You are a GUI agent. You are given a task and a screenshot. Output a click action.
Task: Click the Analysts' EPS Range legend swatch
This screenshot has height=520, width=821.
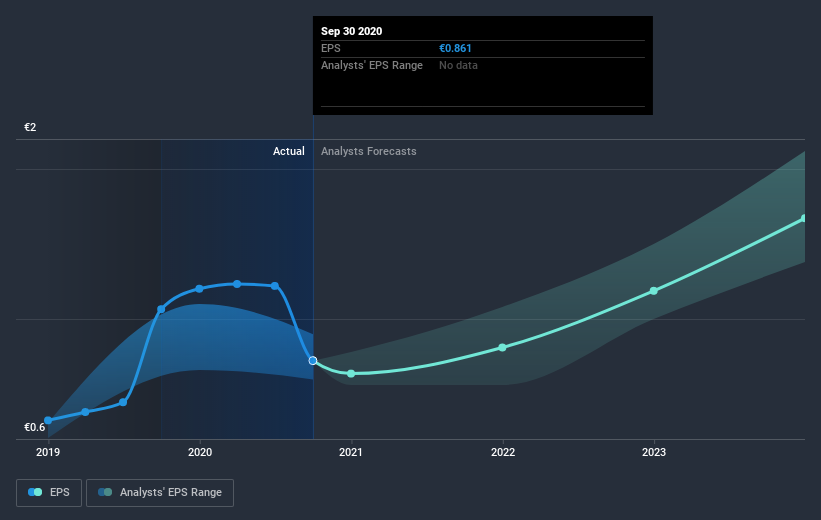105,492
